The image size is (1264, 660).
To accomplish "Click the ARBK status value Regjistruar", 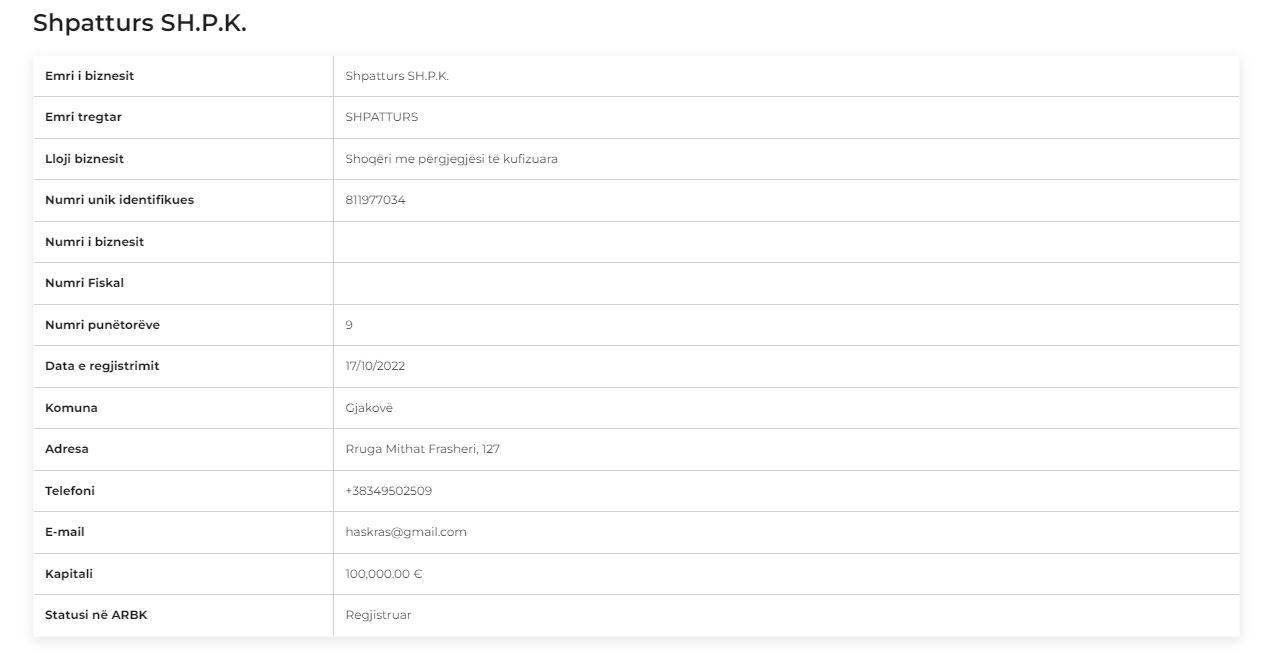I will pos(378,615).
